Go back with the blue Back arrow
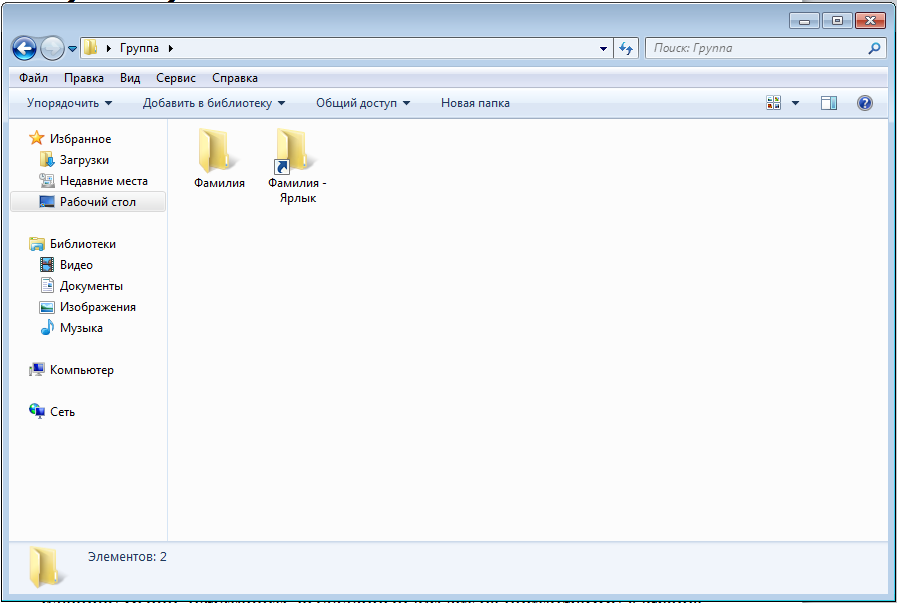 [x=24, y=49]
